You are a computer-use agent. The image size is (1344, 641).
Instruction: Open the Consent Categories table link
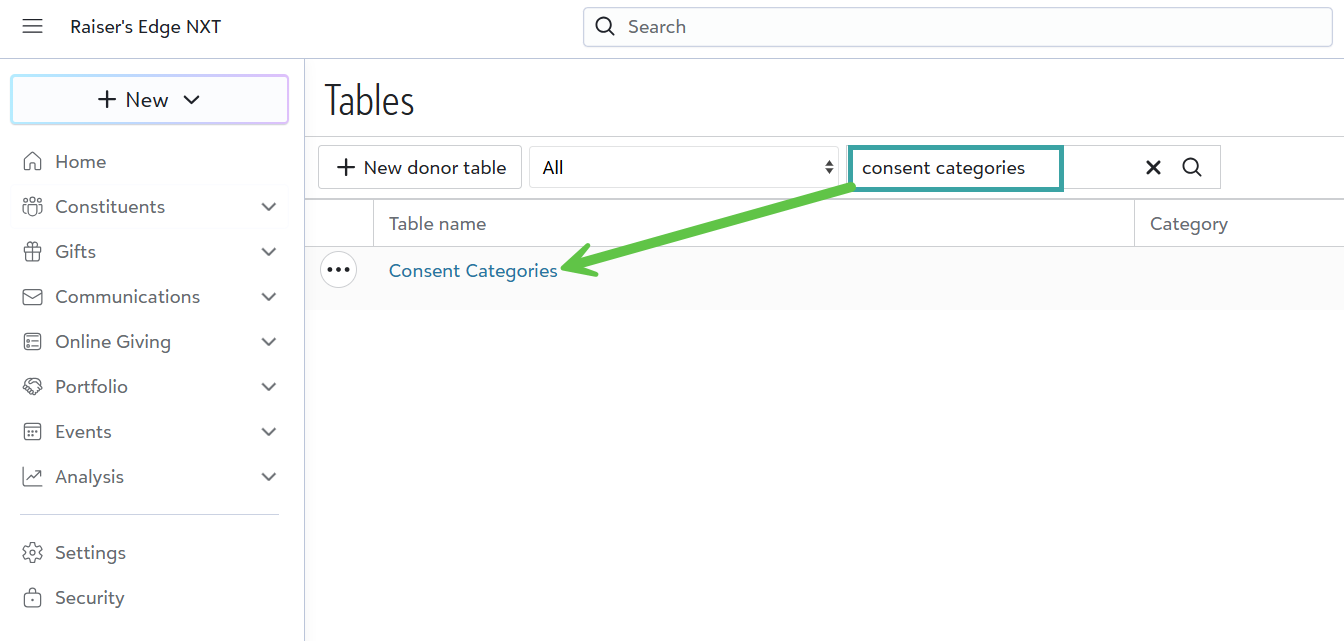click(x=473, y=271)
